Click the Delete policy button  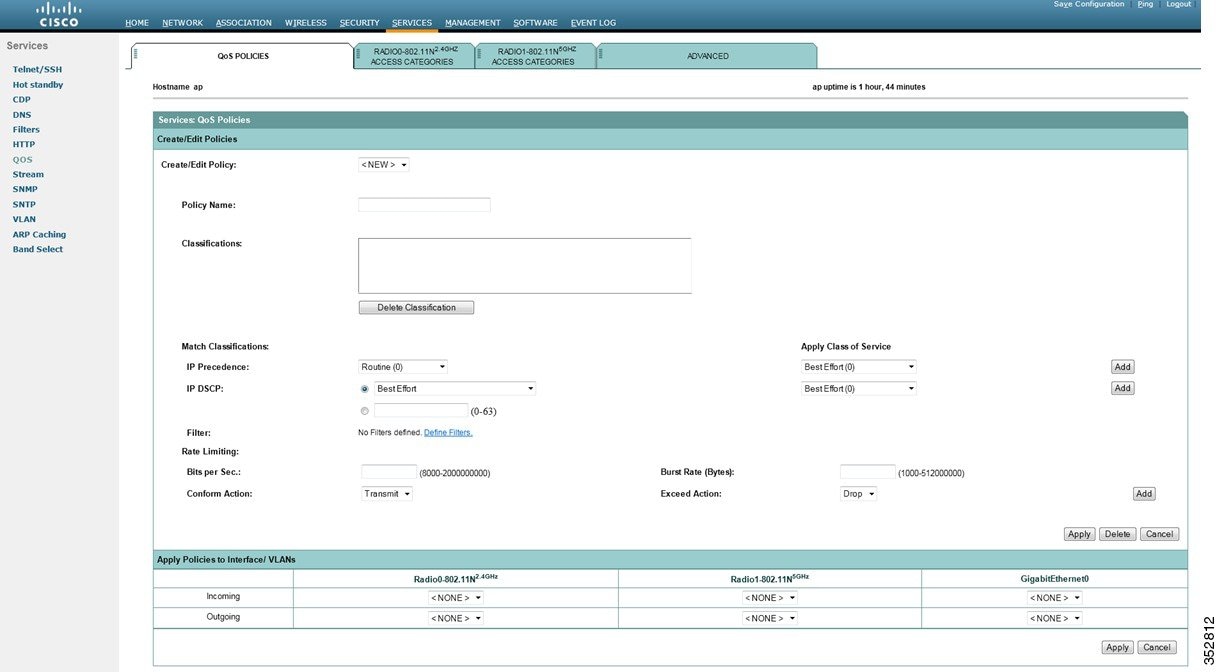1118,534
